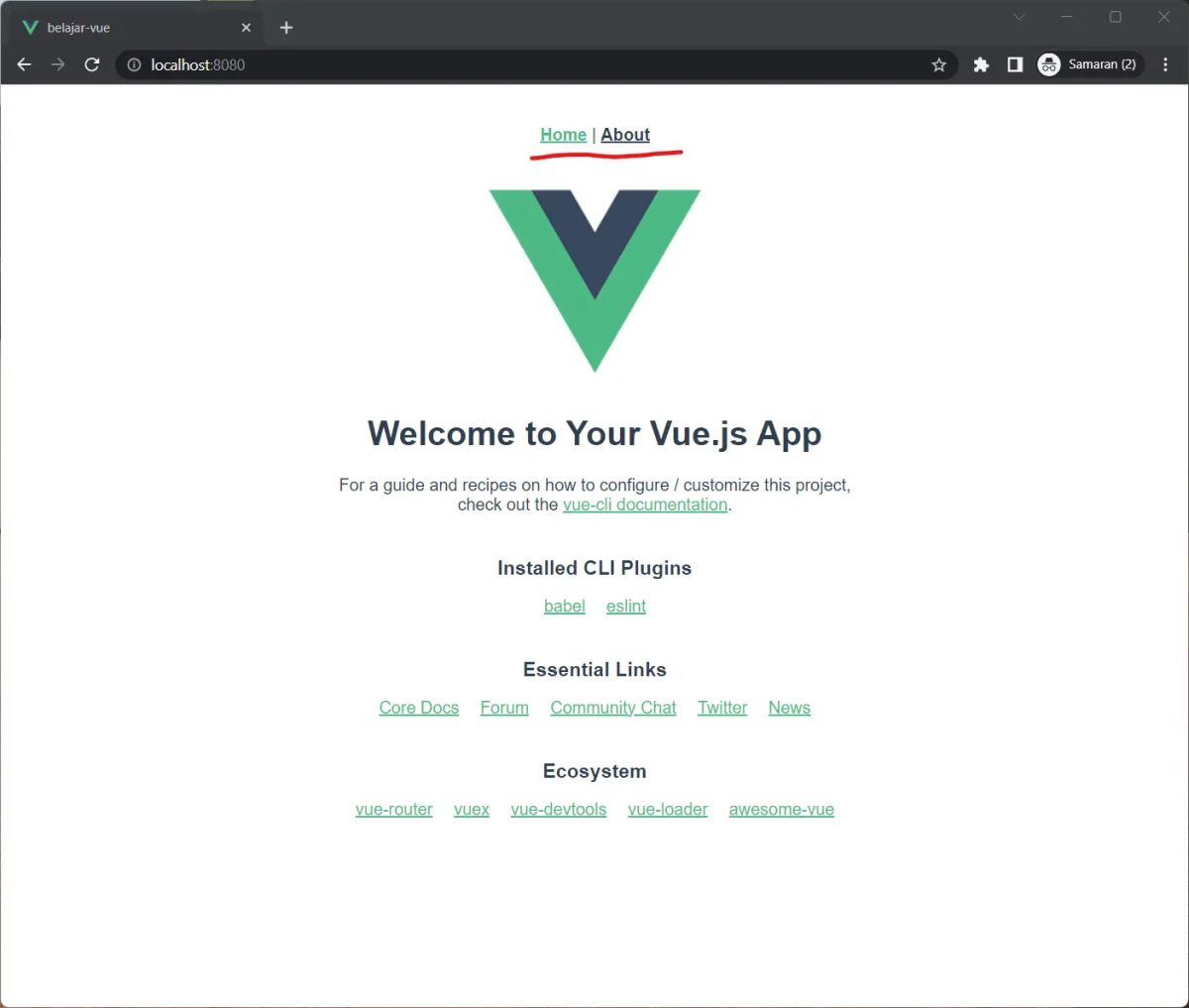Open the Core Docs link
Viewport: 1189px width, 1008px height.
[x=418, y=708]
